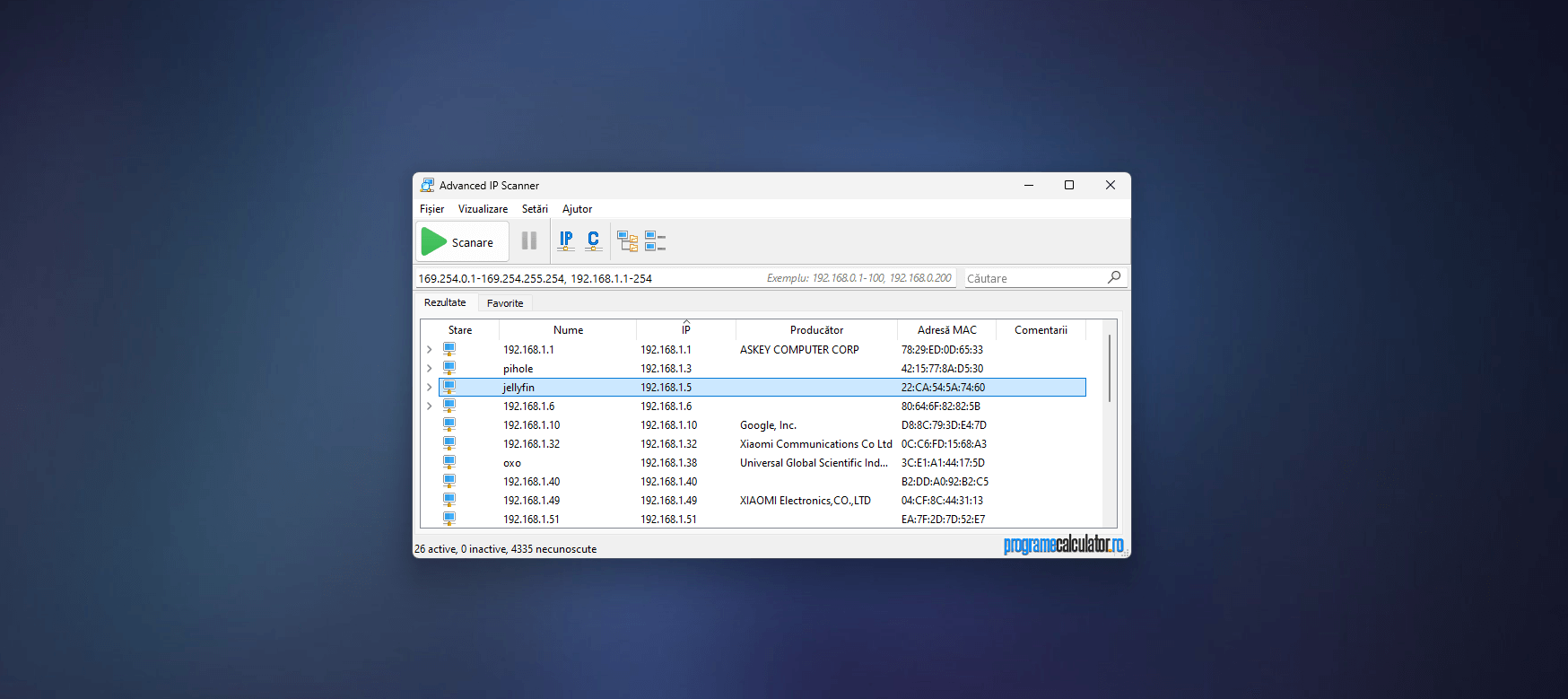Image resolution: width=1568 pixels, height=699 pixels.
Task: Click the computer icon for pihole
Action: [x=449, y=368]
